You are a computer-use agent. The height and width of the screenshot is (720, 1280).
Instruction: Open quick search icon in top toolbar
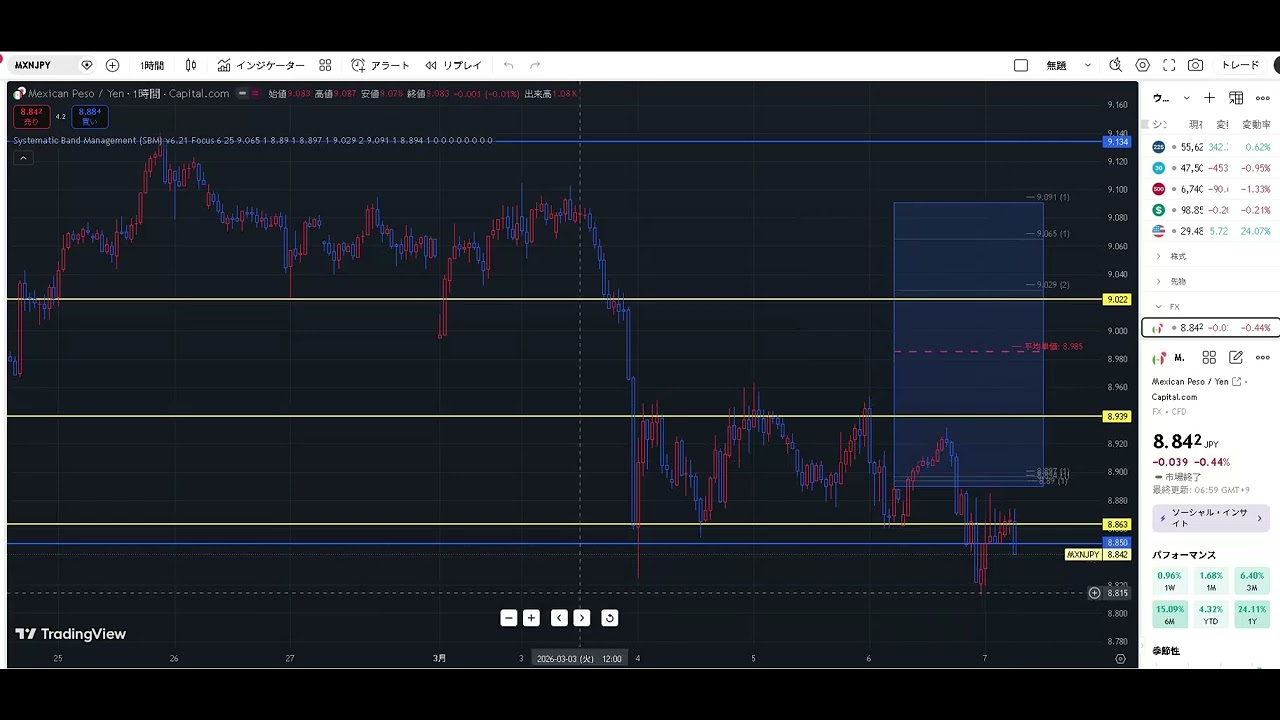point(1116,65)
